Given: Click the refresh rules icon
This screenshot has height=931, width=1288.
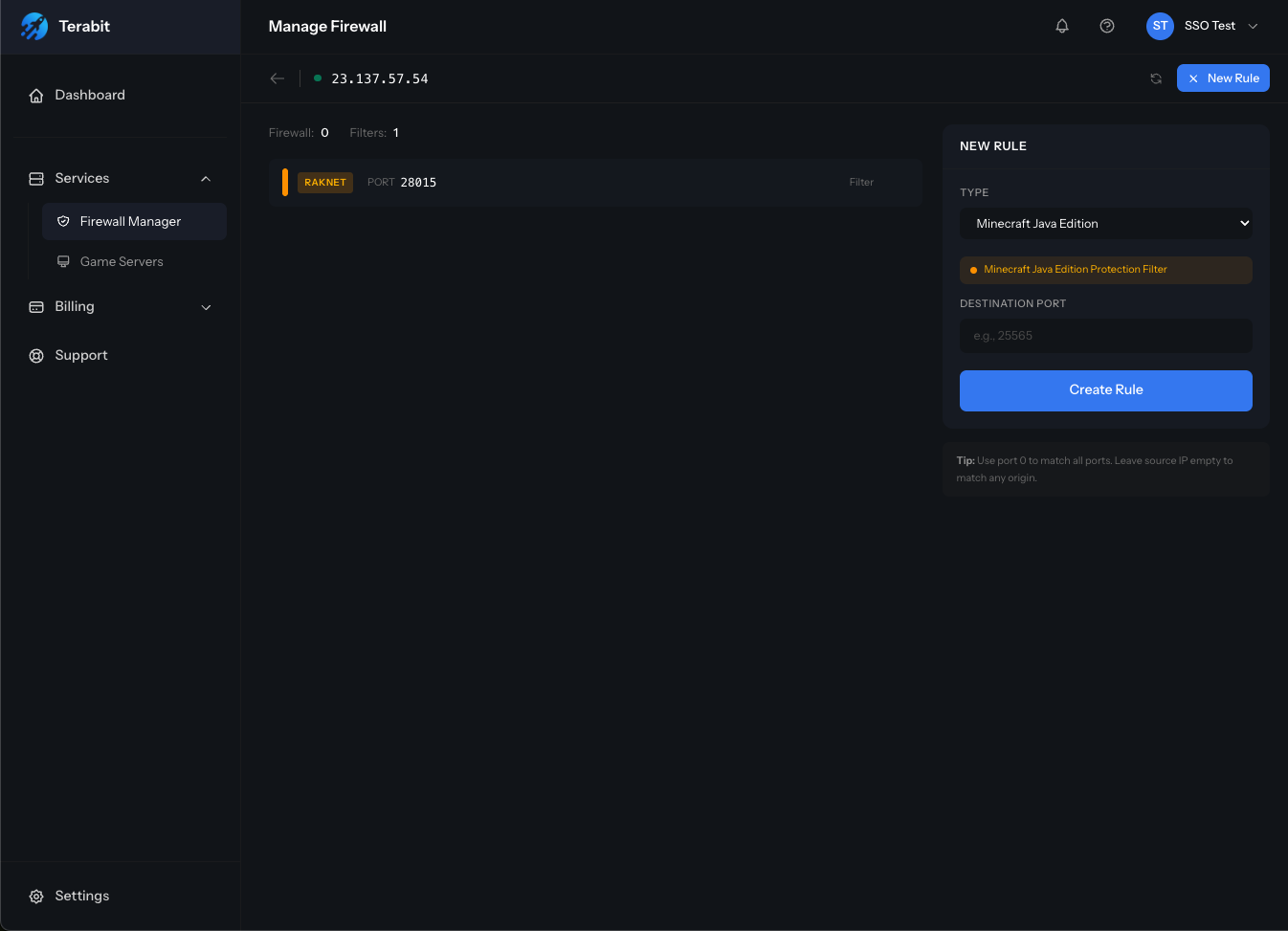Looking at the screenshot, I should click(x=1156, y=78).
